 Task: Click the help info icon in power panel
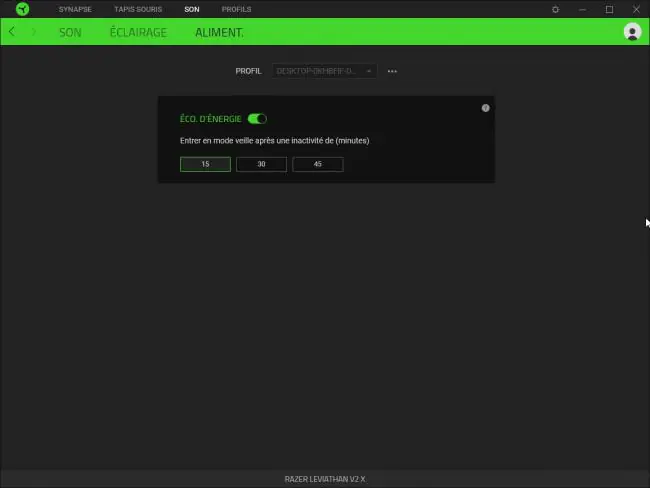[485, 108]
